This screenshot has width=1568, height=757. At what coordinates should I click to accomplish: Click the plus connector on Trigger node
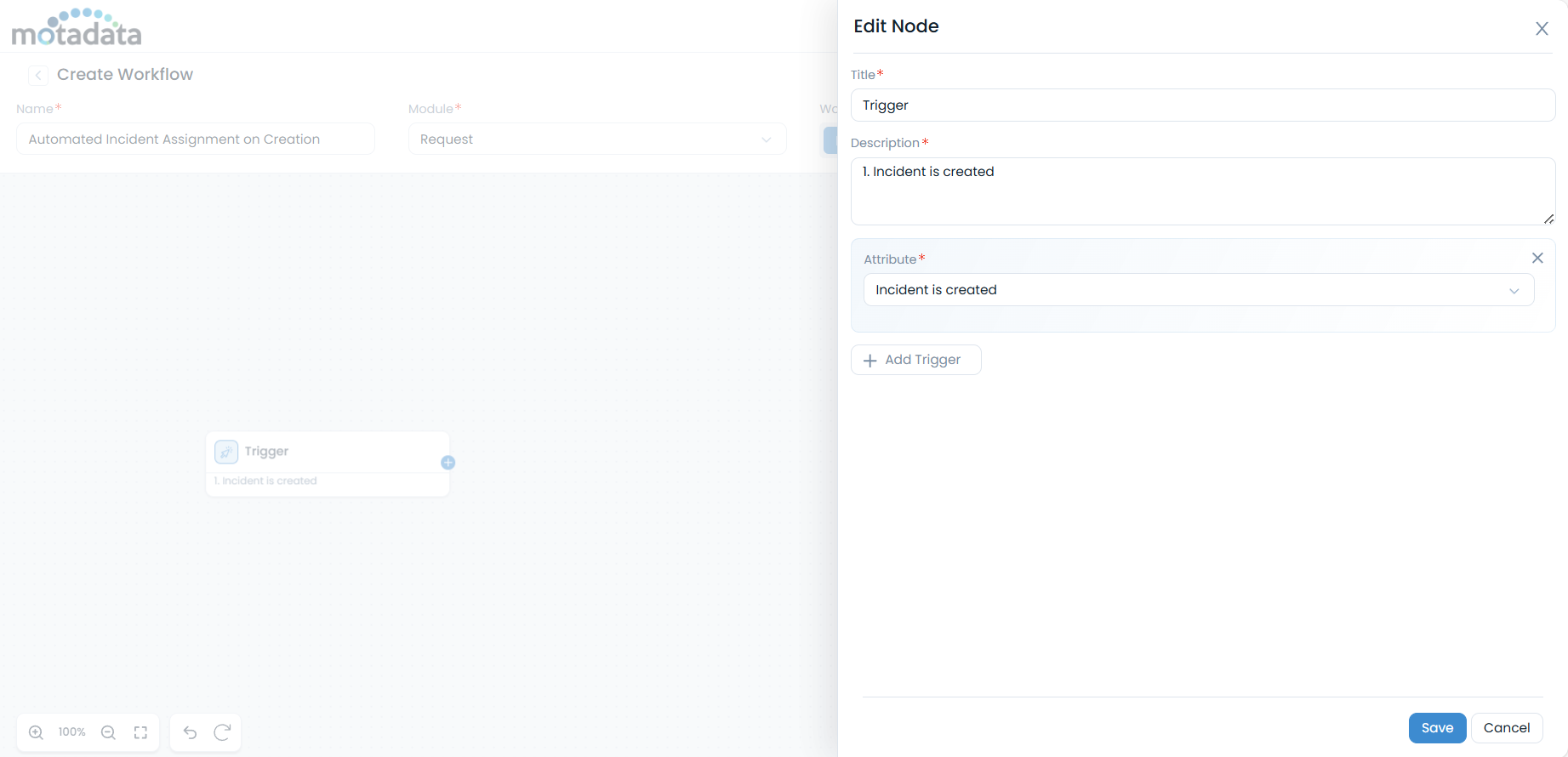[x=448, y=463]
